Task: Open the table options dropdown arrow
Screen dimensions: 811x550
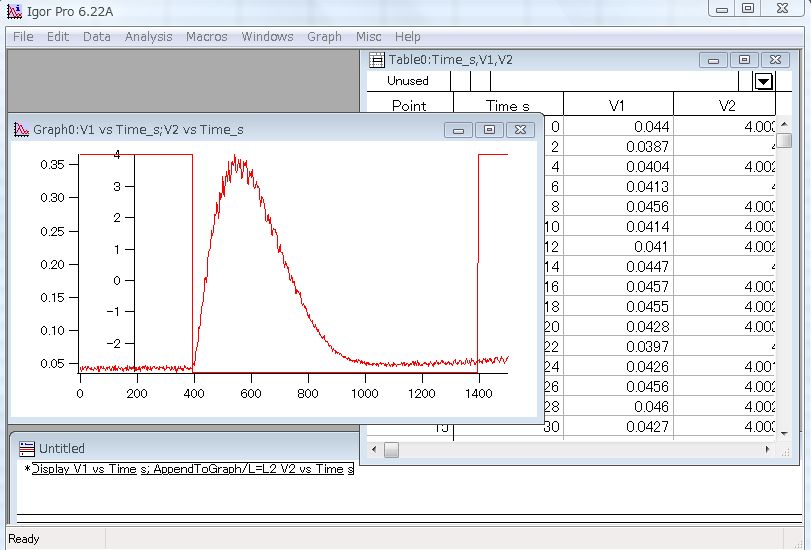Action: pyautogui.click(x=764, y=81)
